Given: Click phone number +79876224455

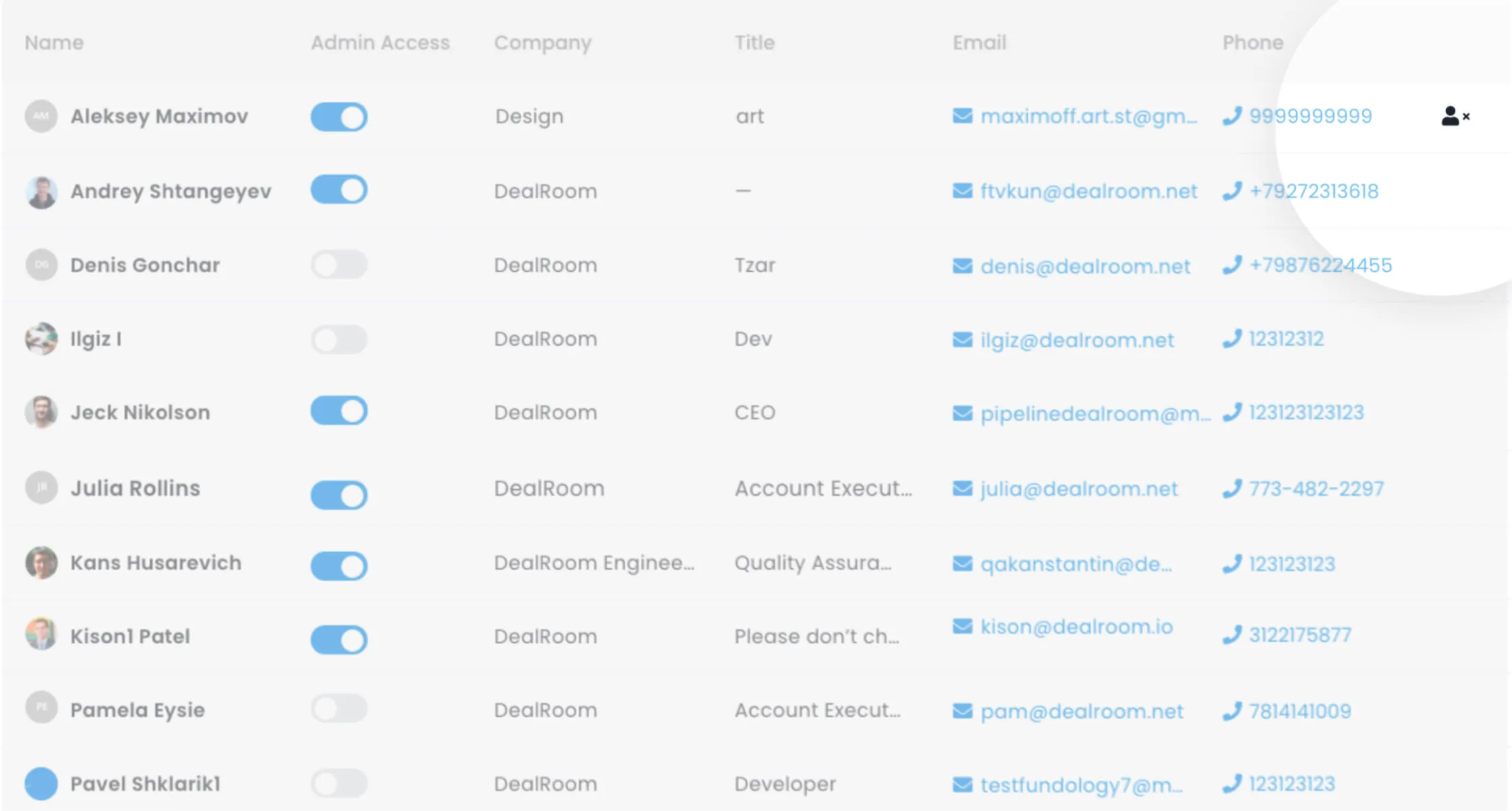Looking at the screenshot, I should 1320,265.
